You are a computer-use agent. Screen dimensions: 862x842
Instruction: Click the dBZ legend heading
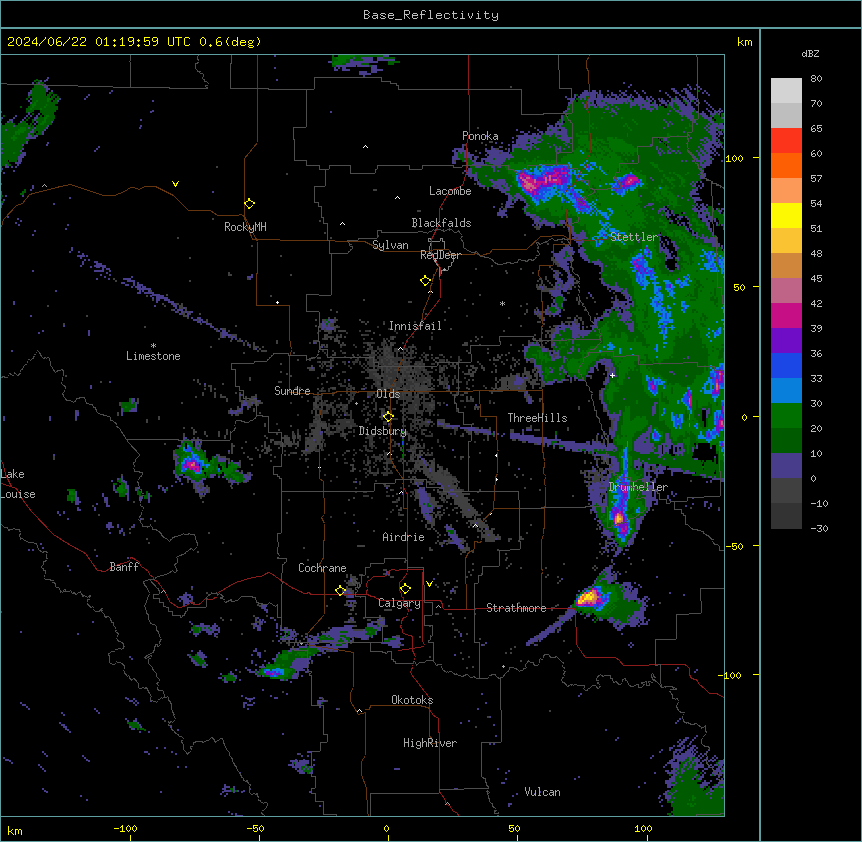click(x=810, y=54)
